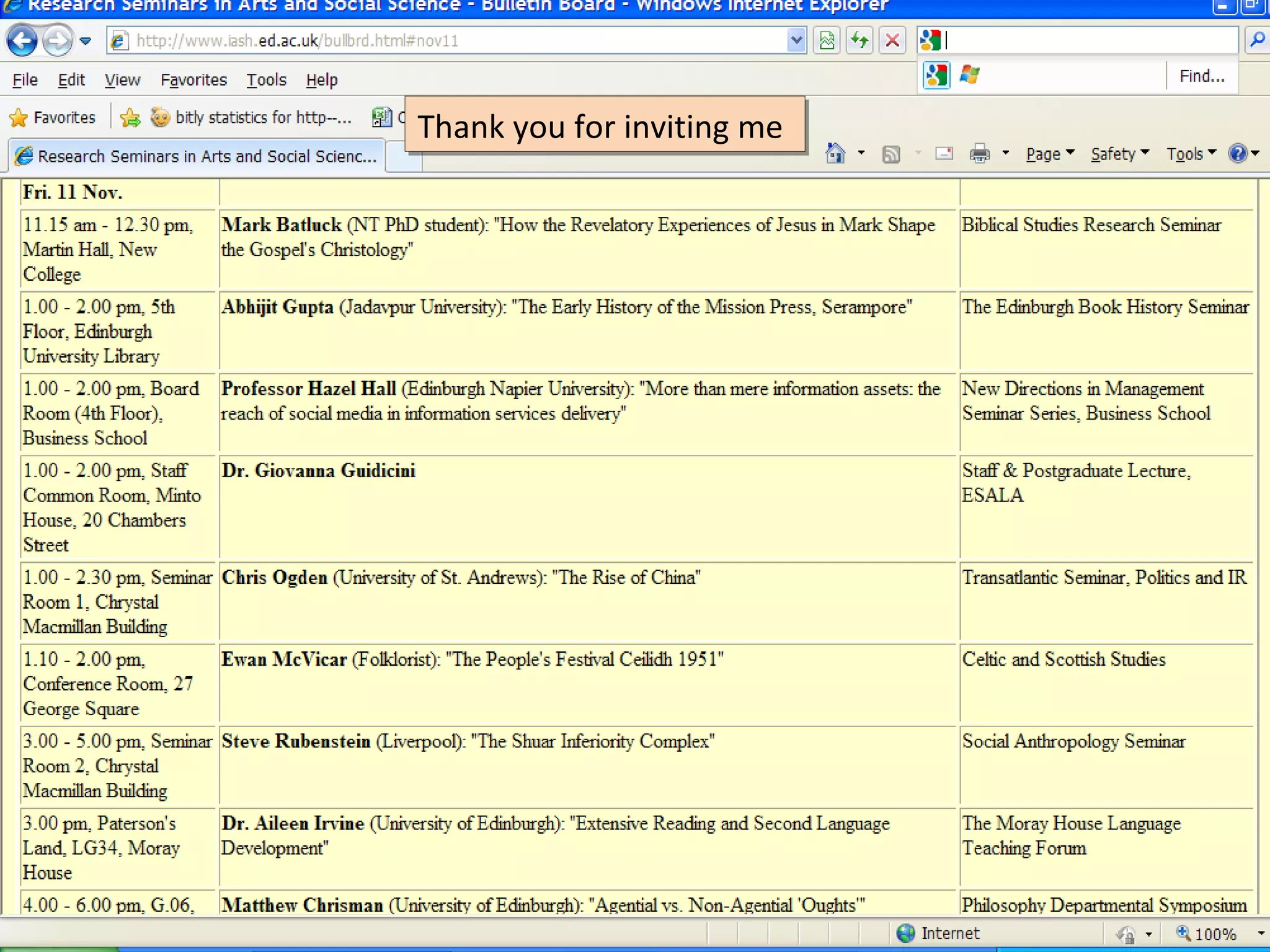Open the Favorites menu
1270x952 pixels.
click(193, 80)
